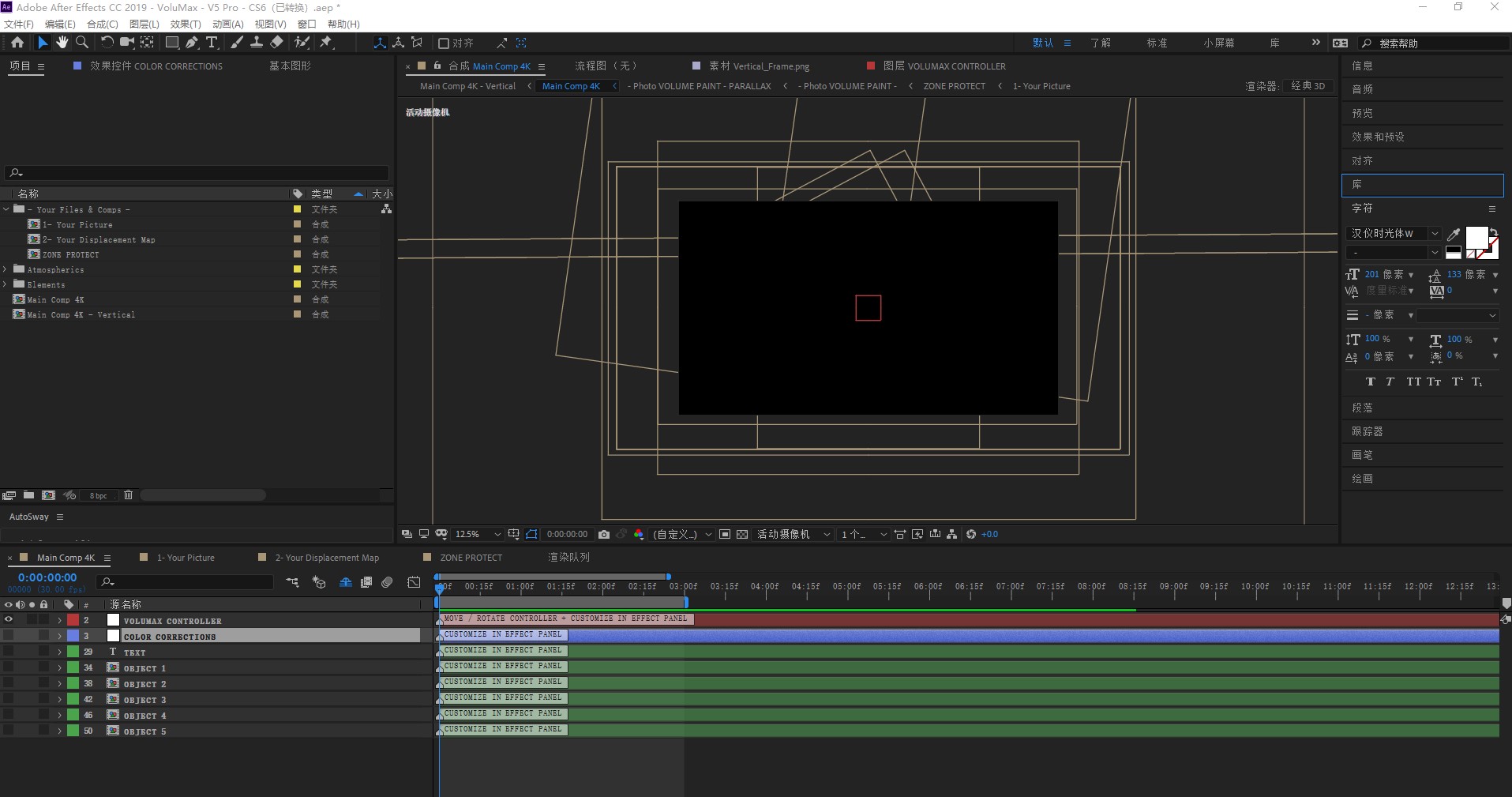This screenshot has height=797, width=1512.
Task: Take a snapshot with camera icon
Action: (604, 534)
